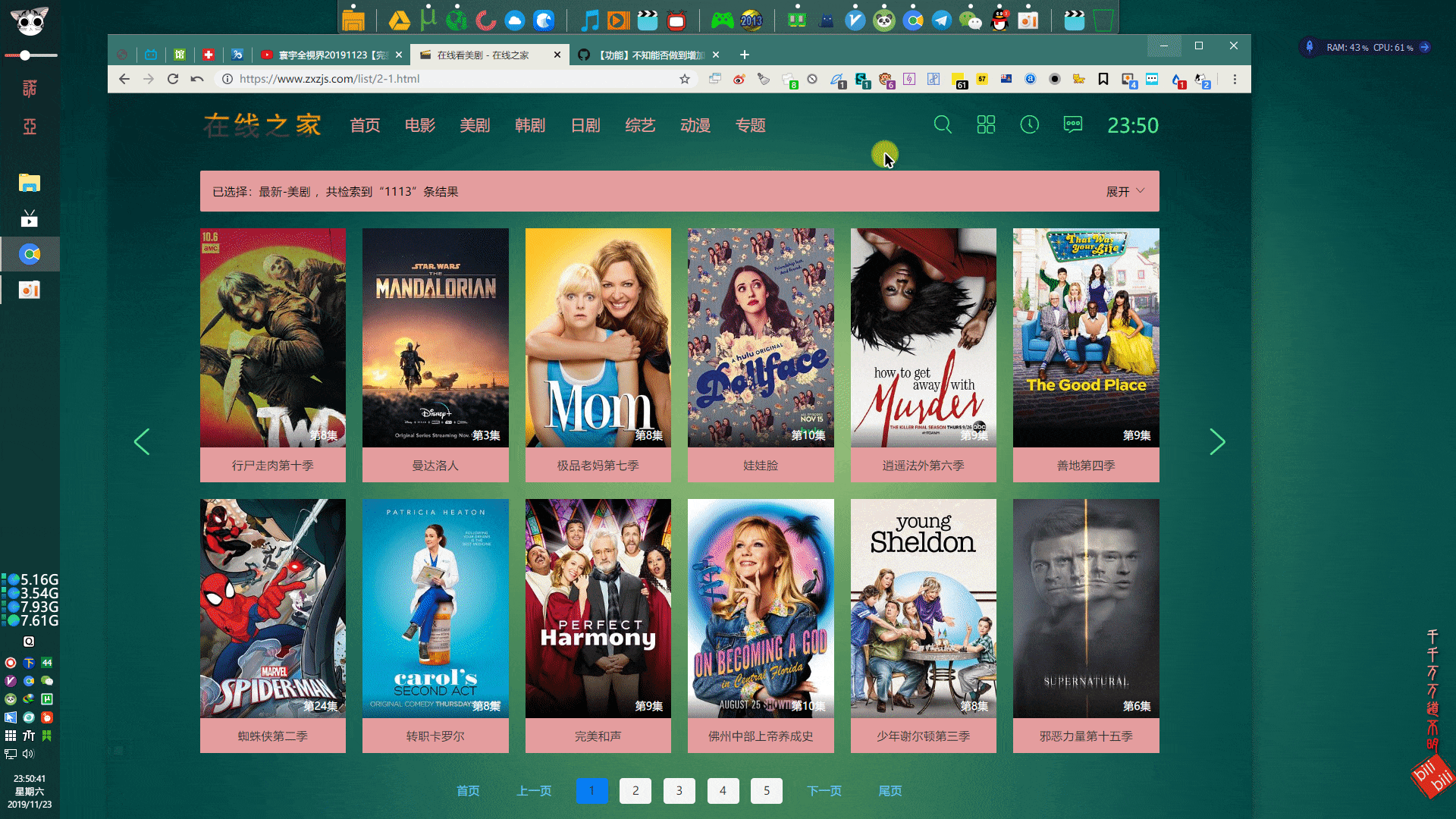Go to page 2 of results

click(x=635, y=791)
